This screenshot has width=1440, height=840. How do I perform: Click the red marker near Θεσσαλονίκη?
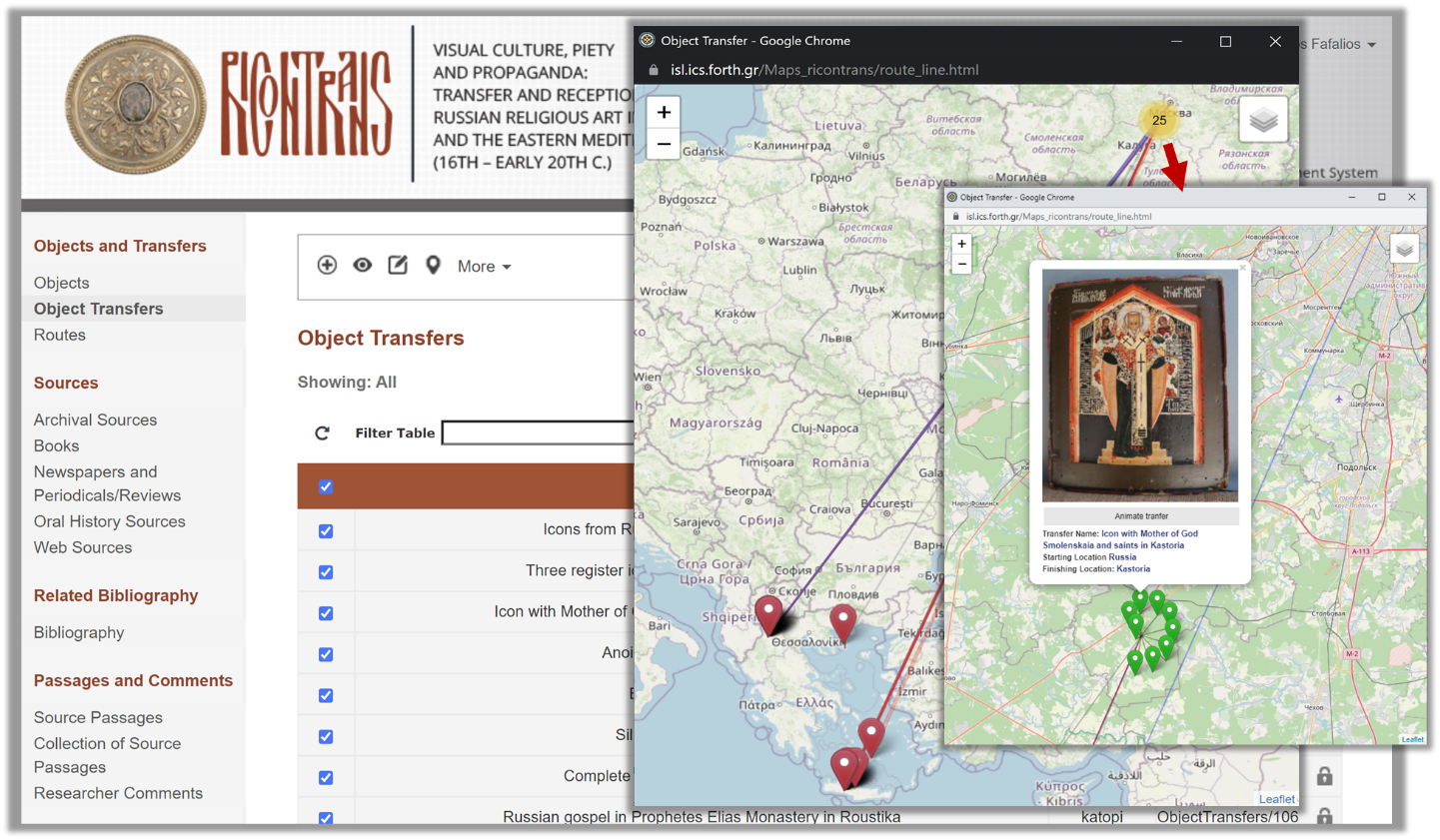tap(843, 621)
